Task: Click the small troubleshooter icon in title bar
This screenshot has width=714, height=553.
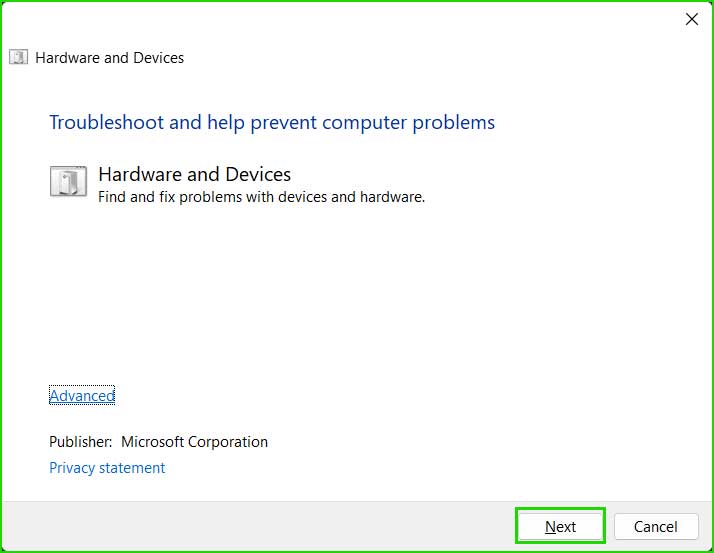Action: (x=18, y=57)
